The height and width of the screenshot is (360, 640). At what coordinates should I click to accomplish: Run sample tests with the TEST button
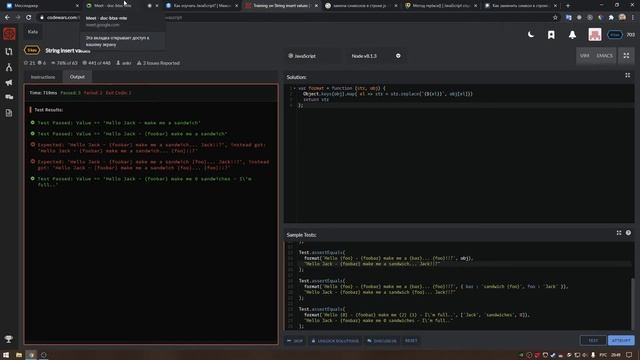pos(593,340)
